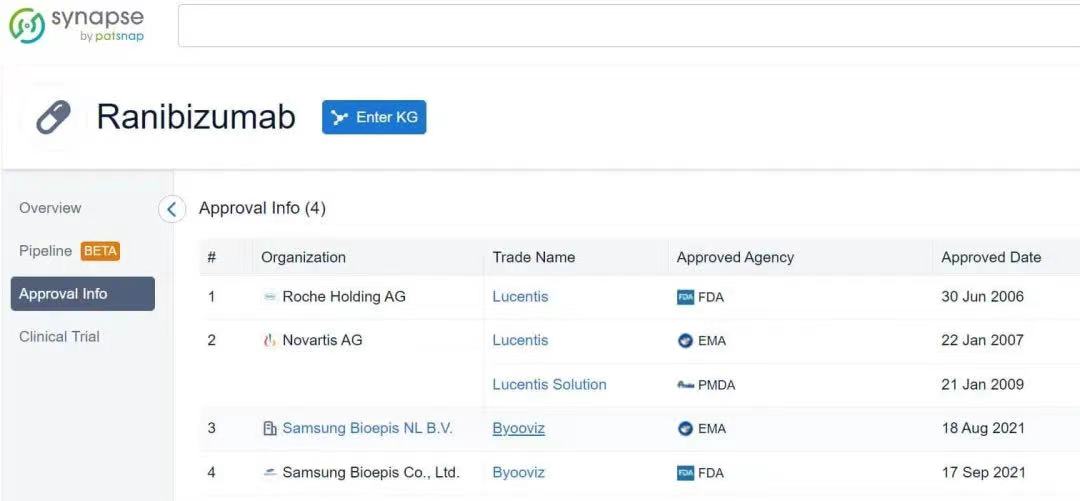Open the Lucentis Solution trade name link
The height and width of the screenshot is (501, 1080).
[x=549, y=385]
